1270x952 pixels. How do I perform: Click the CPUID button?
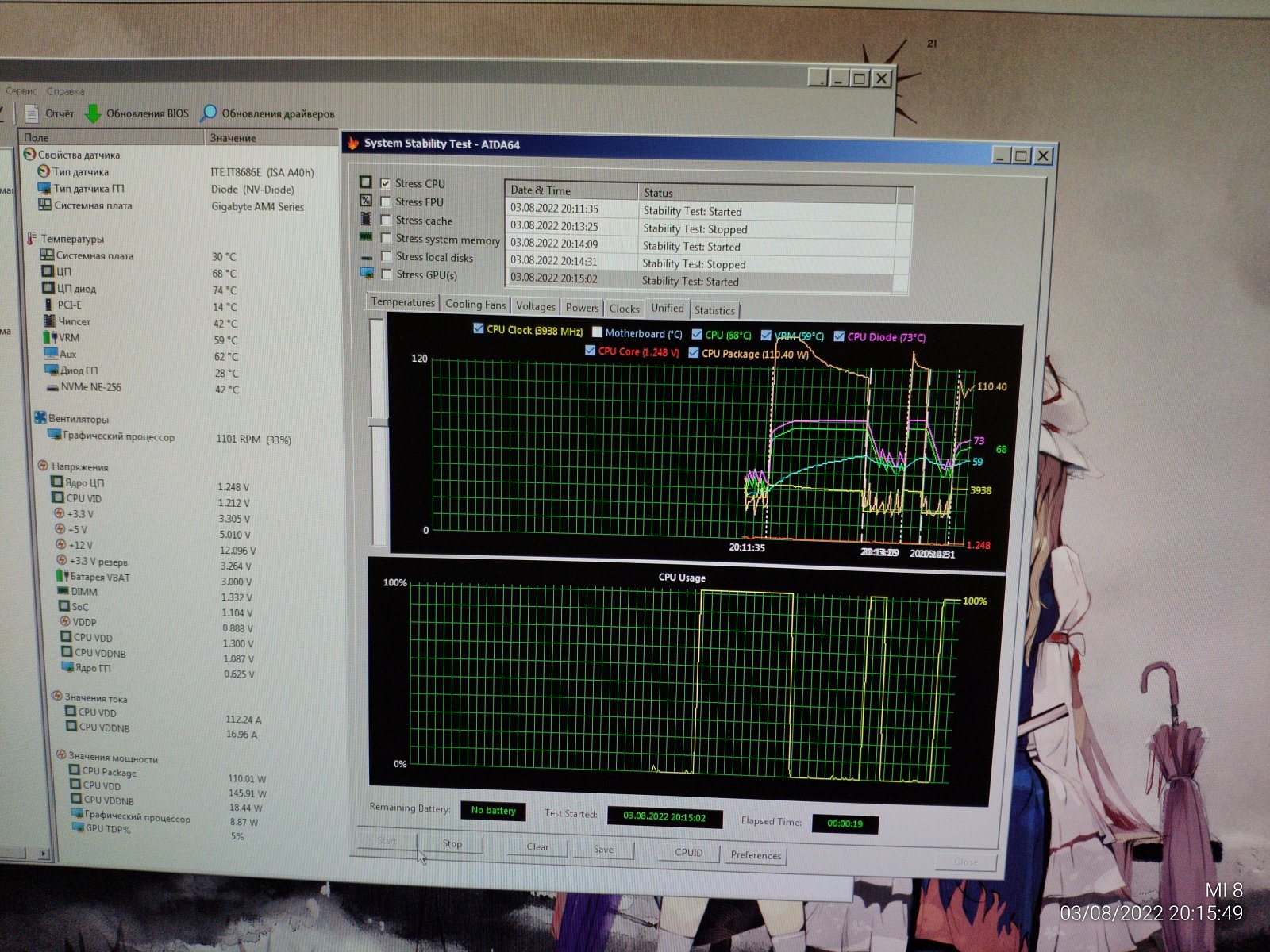[x=689, y=852]
